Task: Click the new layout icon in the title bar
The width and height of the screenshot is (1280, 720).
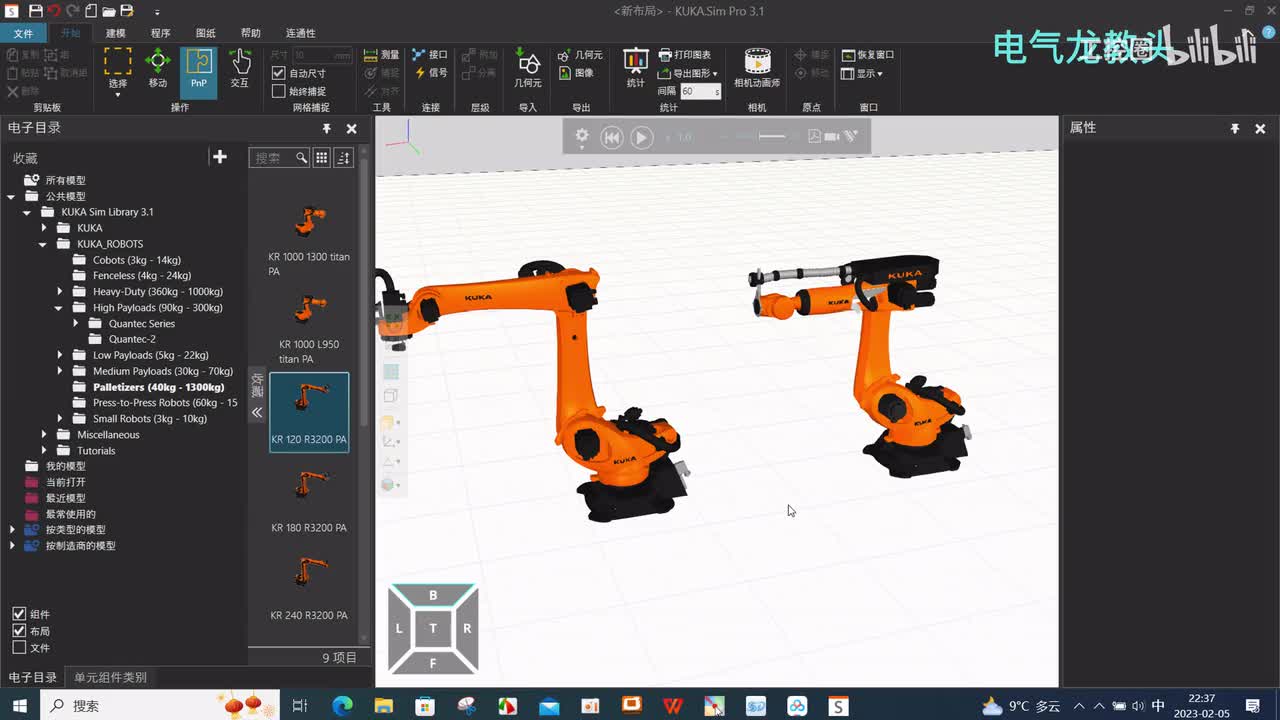Action: [x=91, y=11]
